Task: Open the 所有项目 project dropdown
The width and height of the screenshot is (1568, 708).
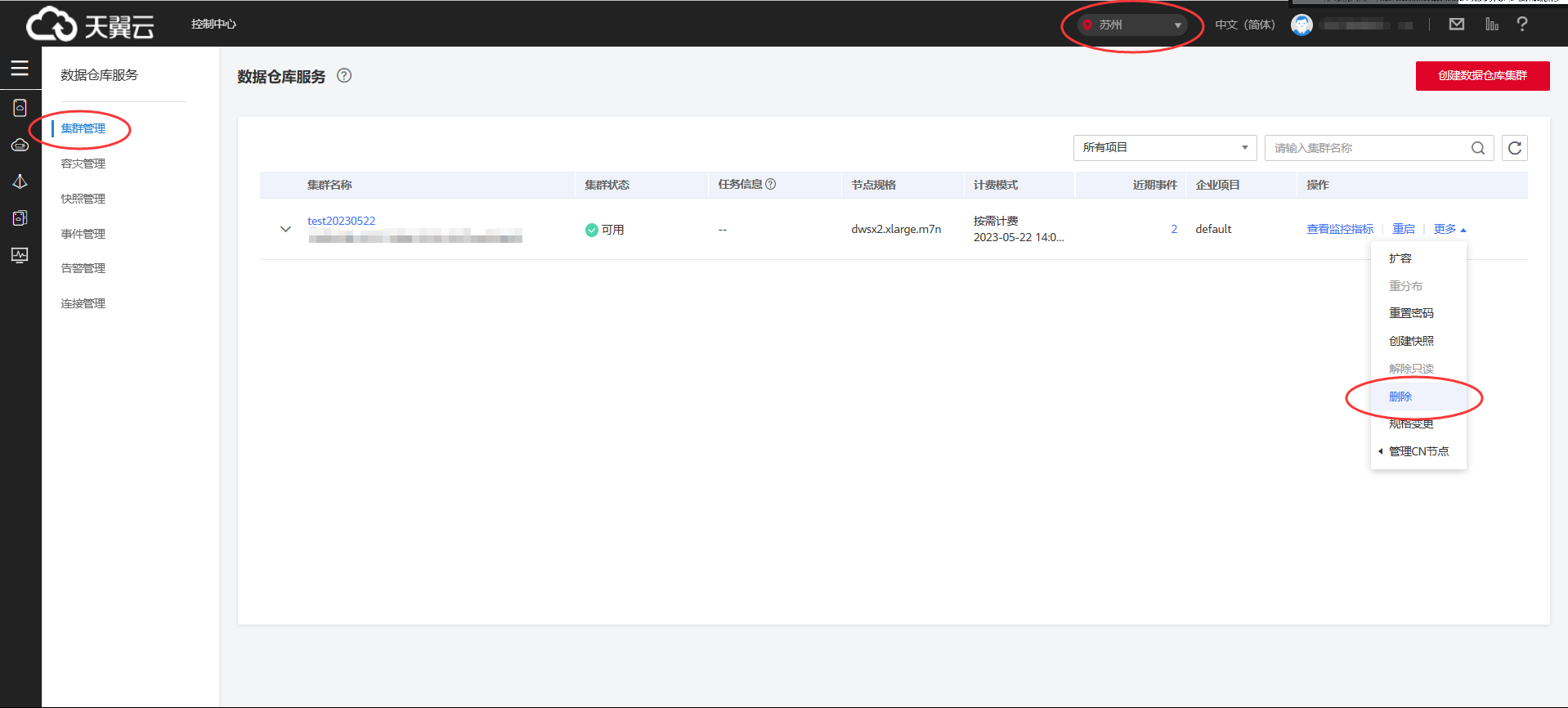Action: click(x=1164, y=148)
